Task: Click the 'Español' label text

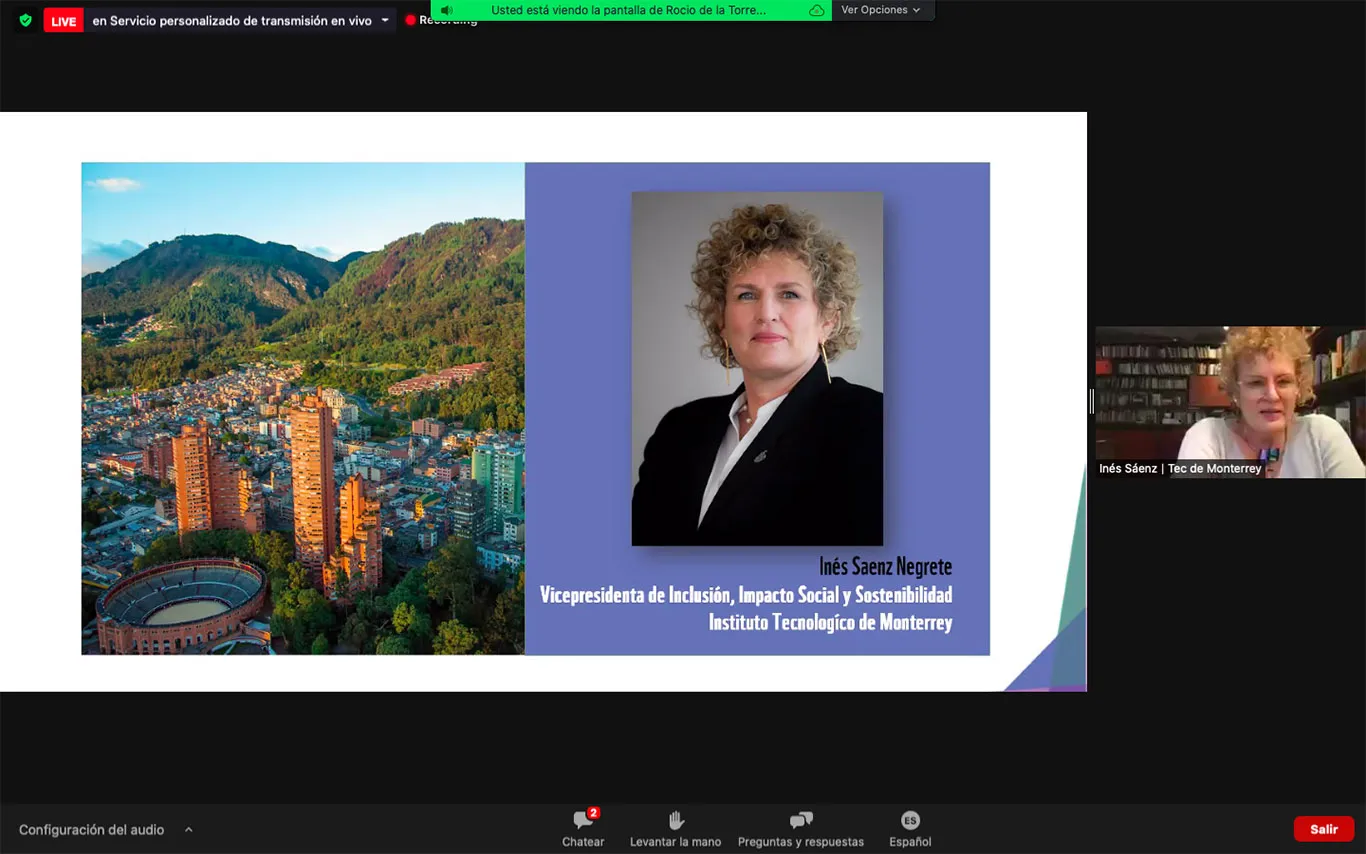Action: 910,842
